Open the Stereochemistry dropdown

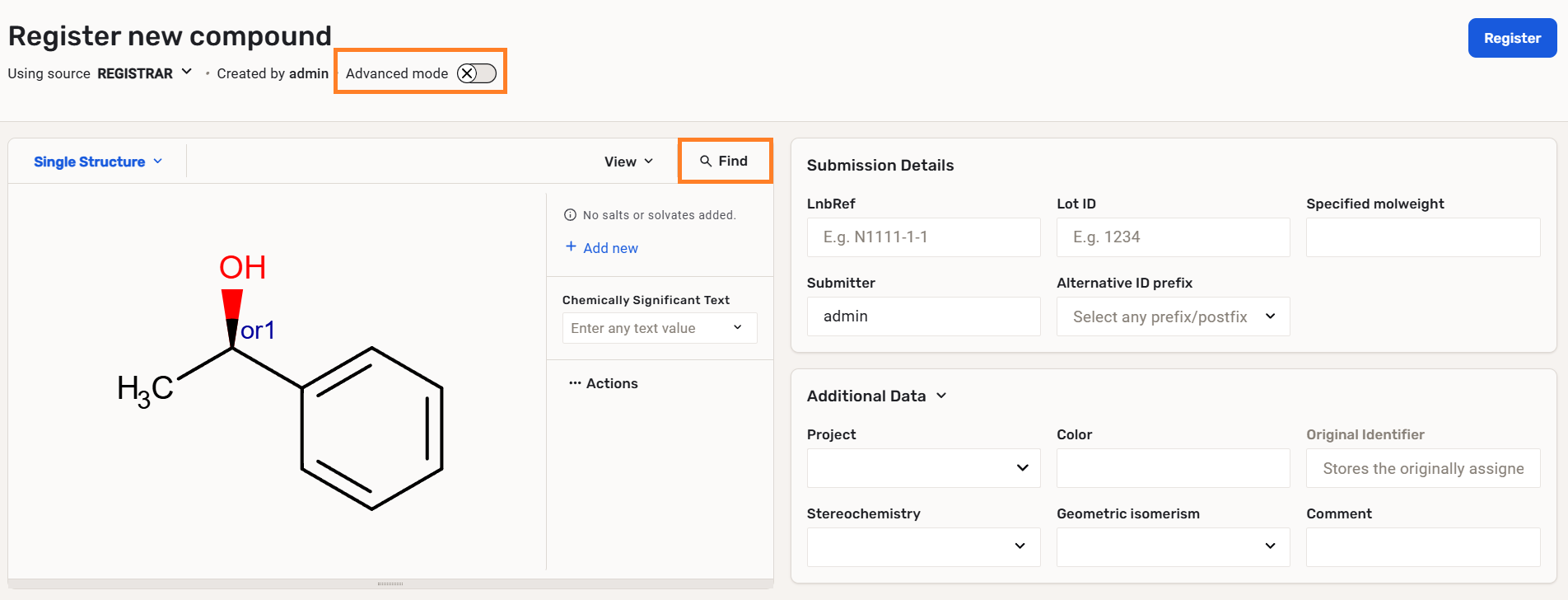923,546
